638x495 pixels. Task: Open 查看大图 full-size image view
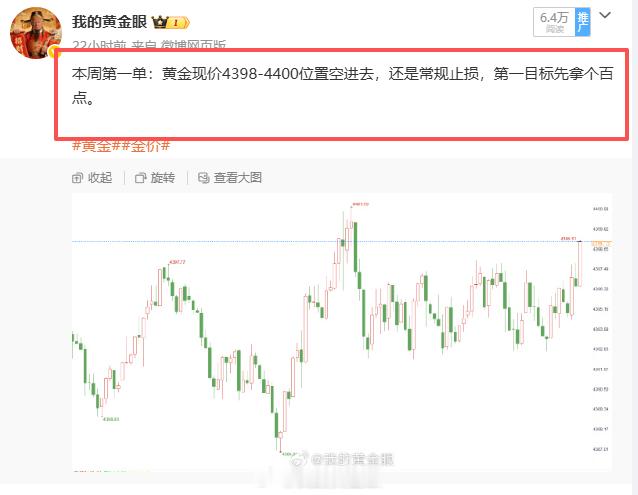coord(238,178)
